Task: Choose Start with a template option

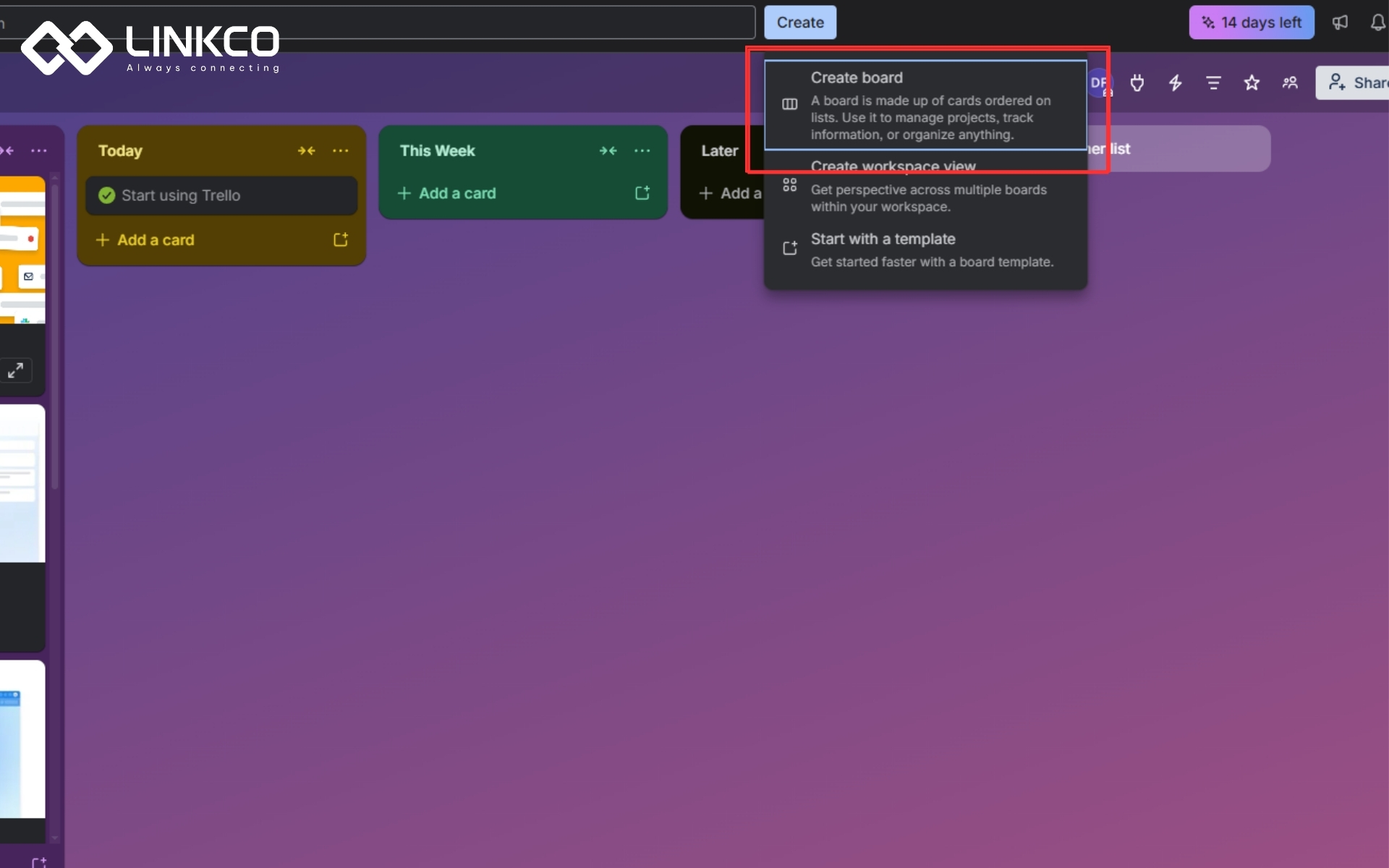Action: 925,250
